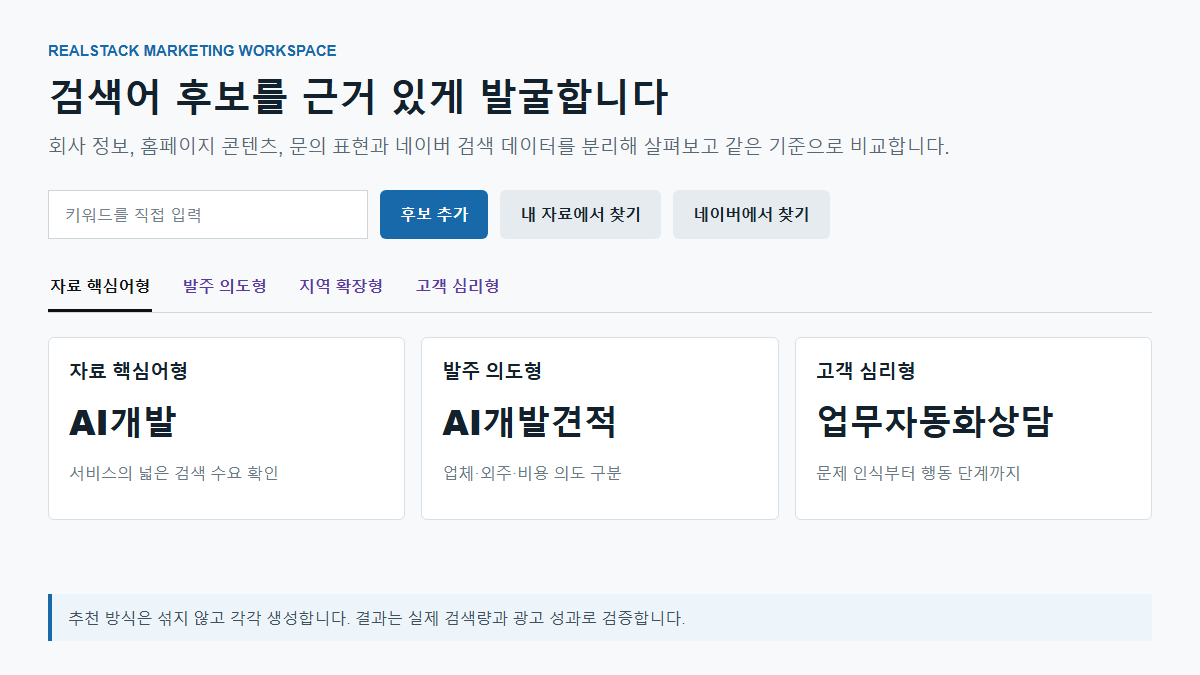Open the AI개발견적 keyword card
The width and height of the screenshot is (1200, 675).
point(600,428)
